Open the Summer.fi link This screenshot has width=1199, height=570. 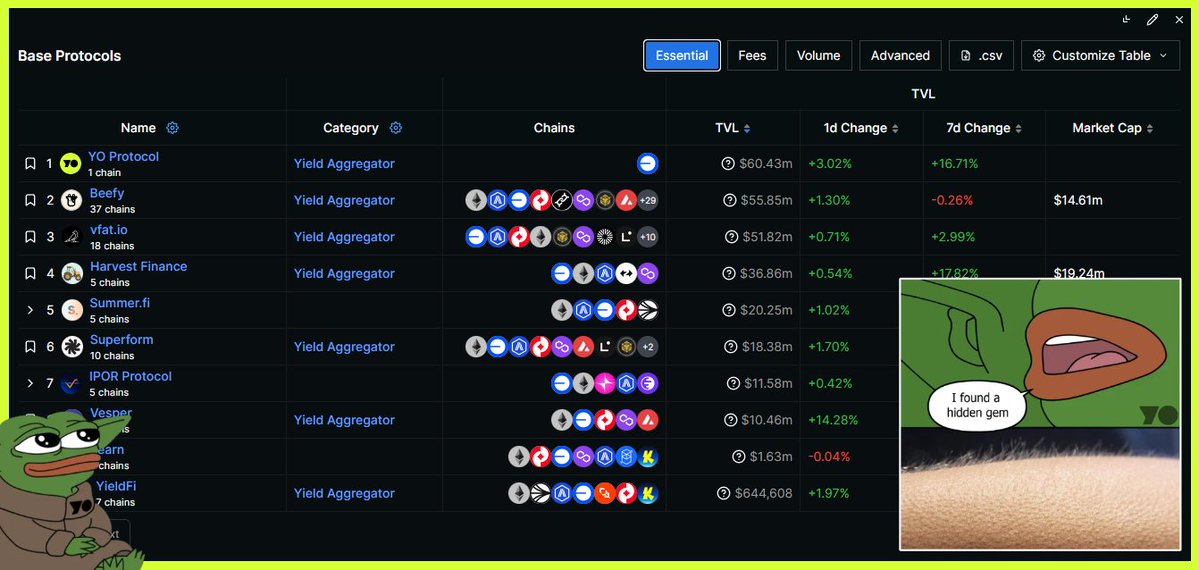[119, 303]
